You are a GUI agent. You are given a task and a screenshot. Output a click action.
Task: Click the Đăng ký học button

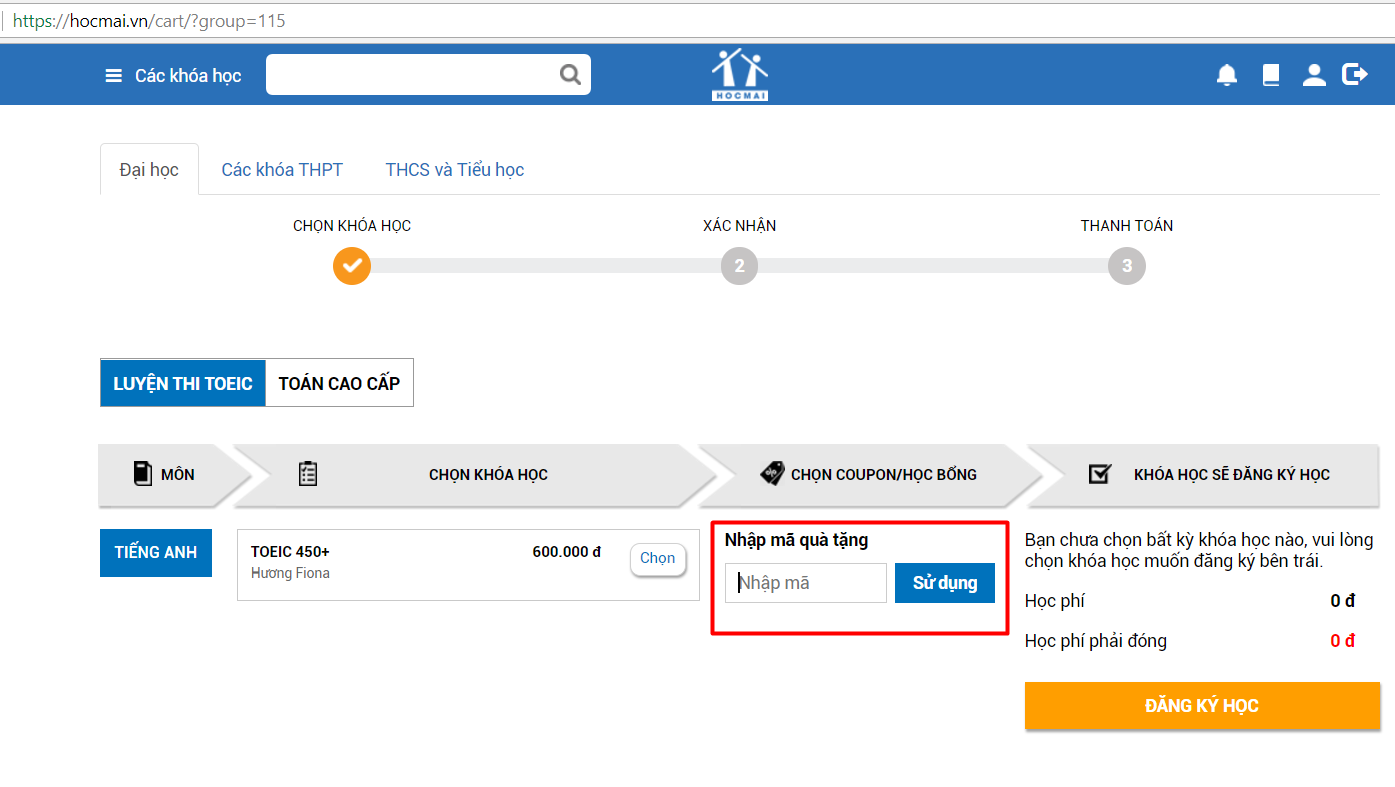coord(1202,706)
